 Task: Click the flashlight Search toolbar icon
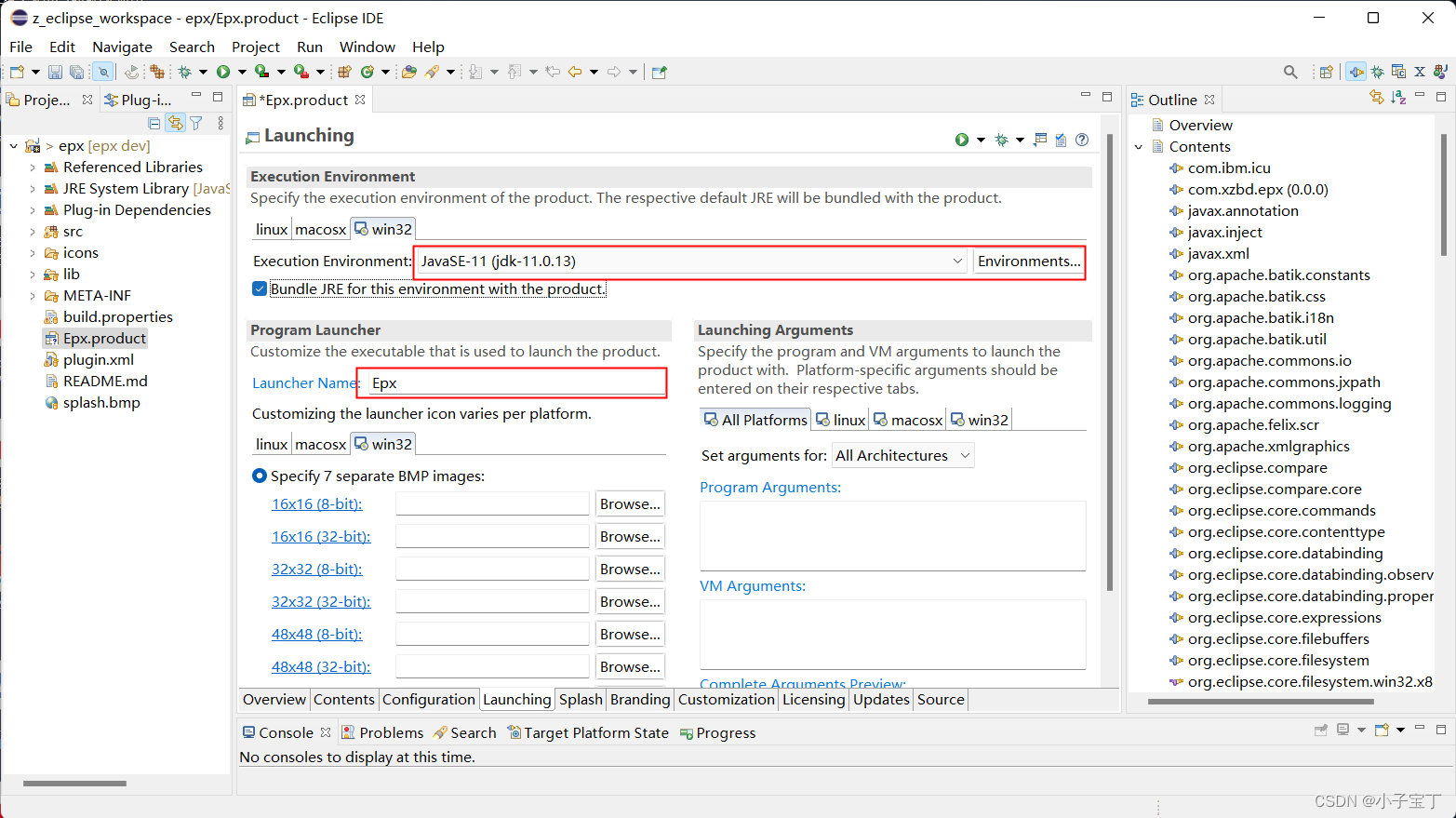point(432,72)
